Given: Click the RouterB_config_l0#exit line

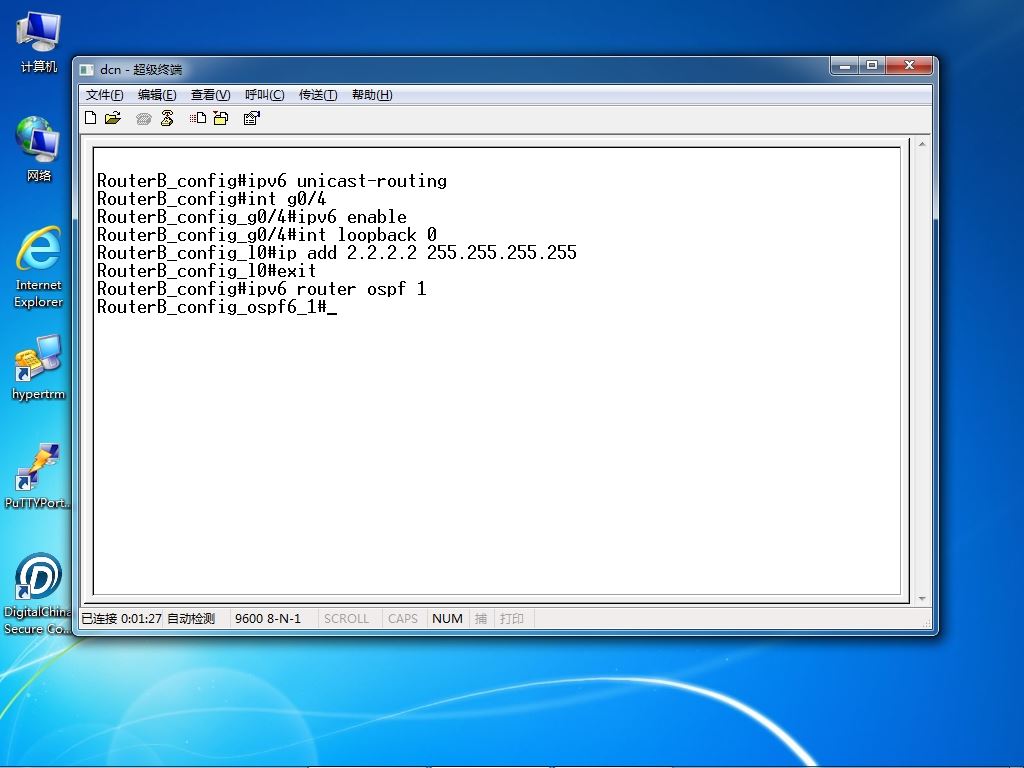Looking at the screenshot, I should 206,270.
